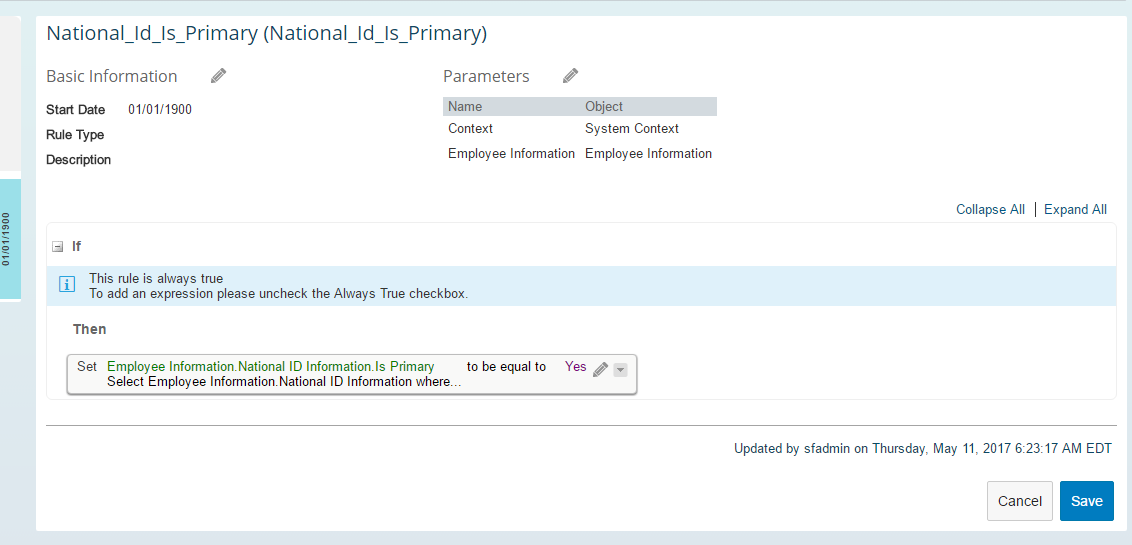Expand All rule sections
This screenshot has height=545, width=1132.
[x=1076, y=209]
